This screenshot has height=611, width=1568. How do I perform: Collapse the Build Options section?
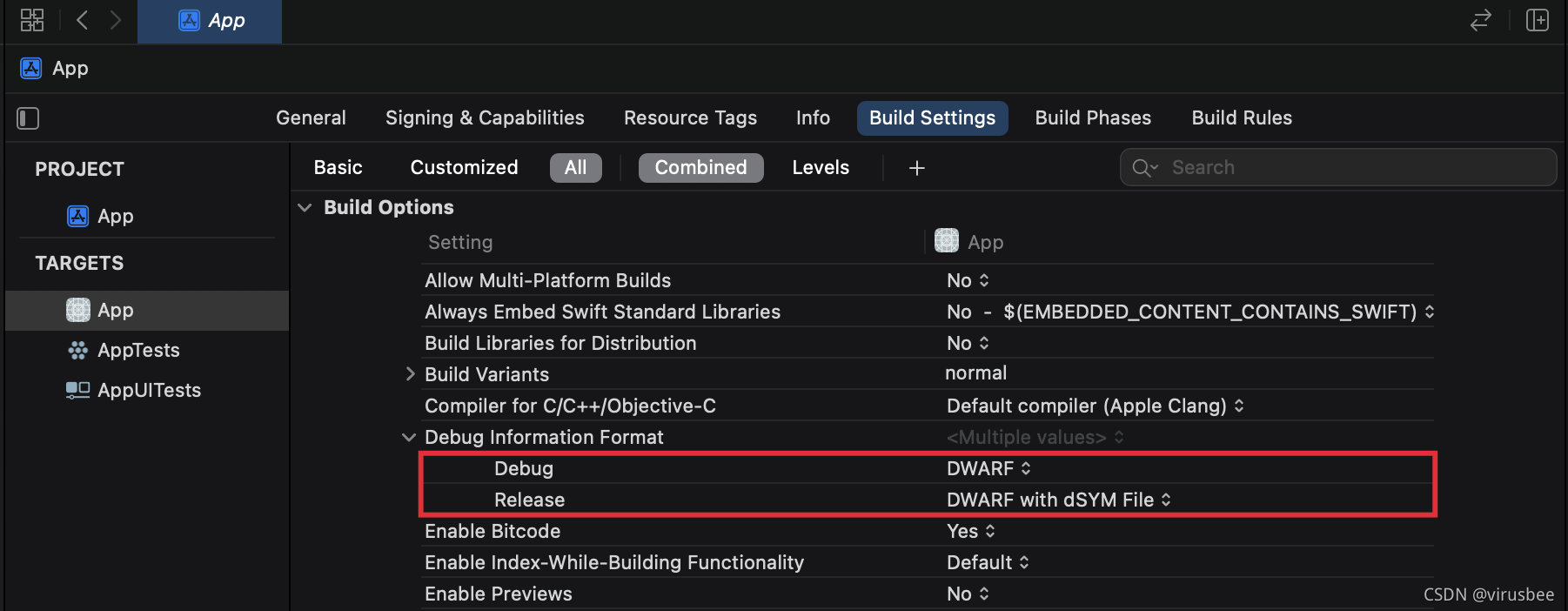pyautogui.click(x=305, y=207)
